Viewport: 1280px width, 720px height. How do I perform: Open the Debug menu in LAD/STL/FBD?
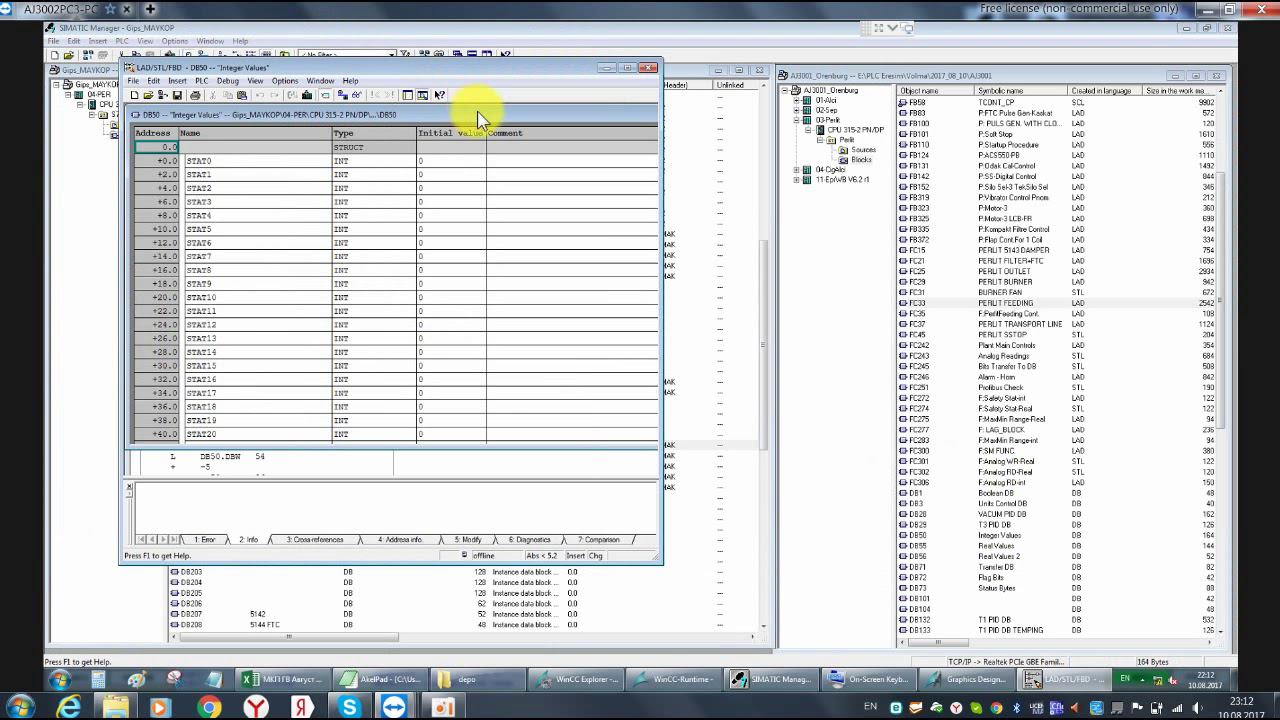(x=228, y=81)
